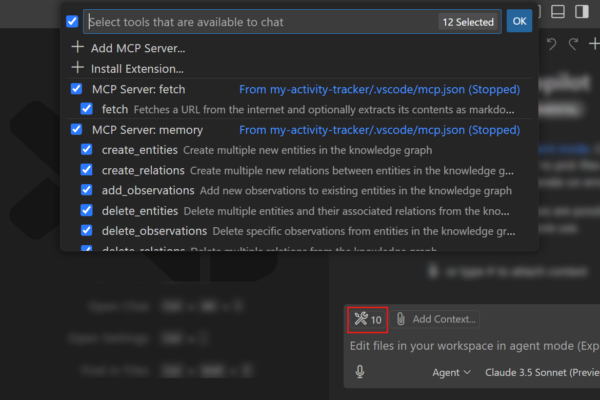Open the tools picker wrench icon
This screenshot has width=600, height=400.
(x=367, y=319)
